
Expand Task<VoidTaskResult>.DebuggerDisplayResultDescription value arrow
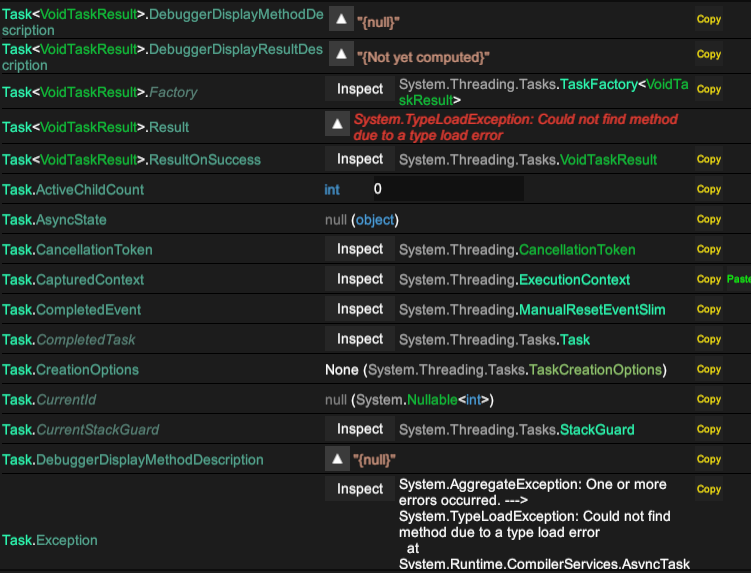coord(341,54)
